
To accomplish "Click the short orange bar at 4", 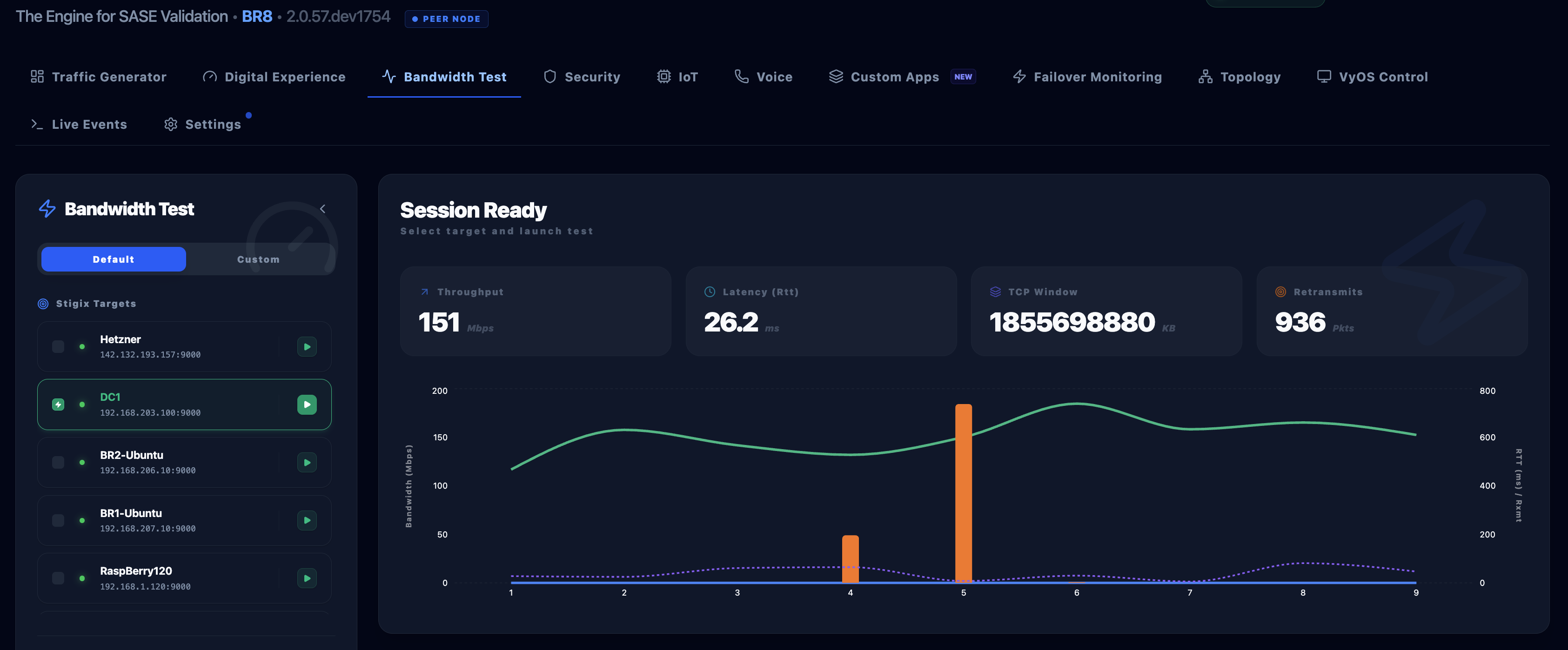I will click(x=851, y=559).
